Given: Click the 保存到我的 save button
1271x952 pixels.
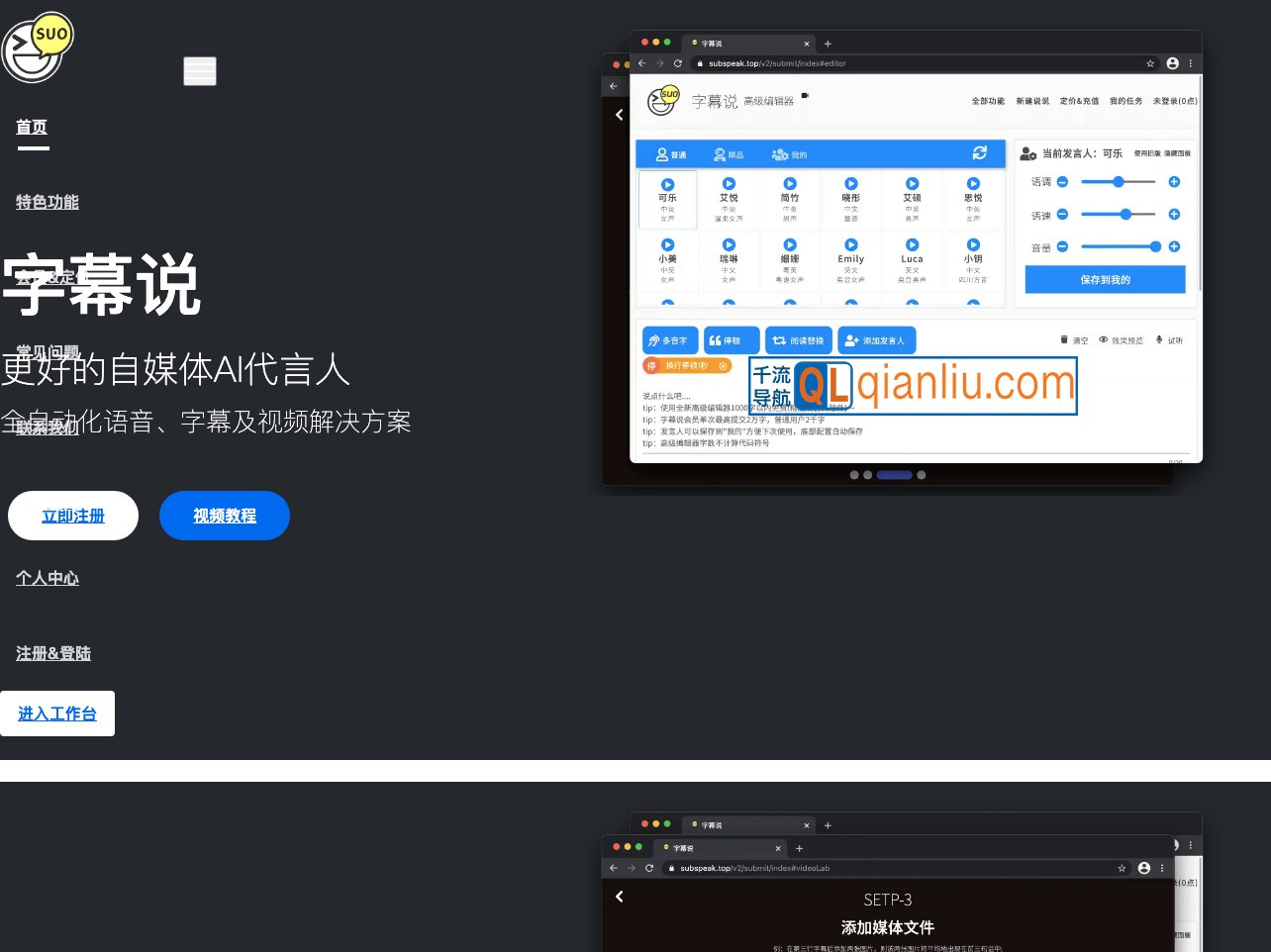Looking at the screenshot, I should (x=1106, y=279).
